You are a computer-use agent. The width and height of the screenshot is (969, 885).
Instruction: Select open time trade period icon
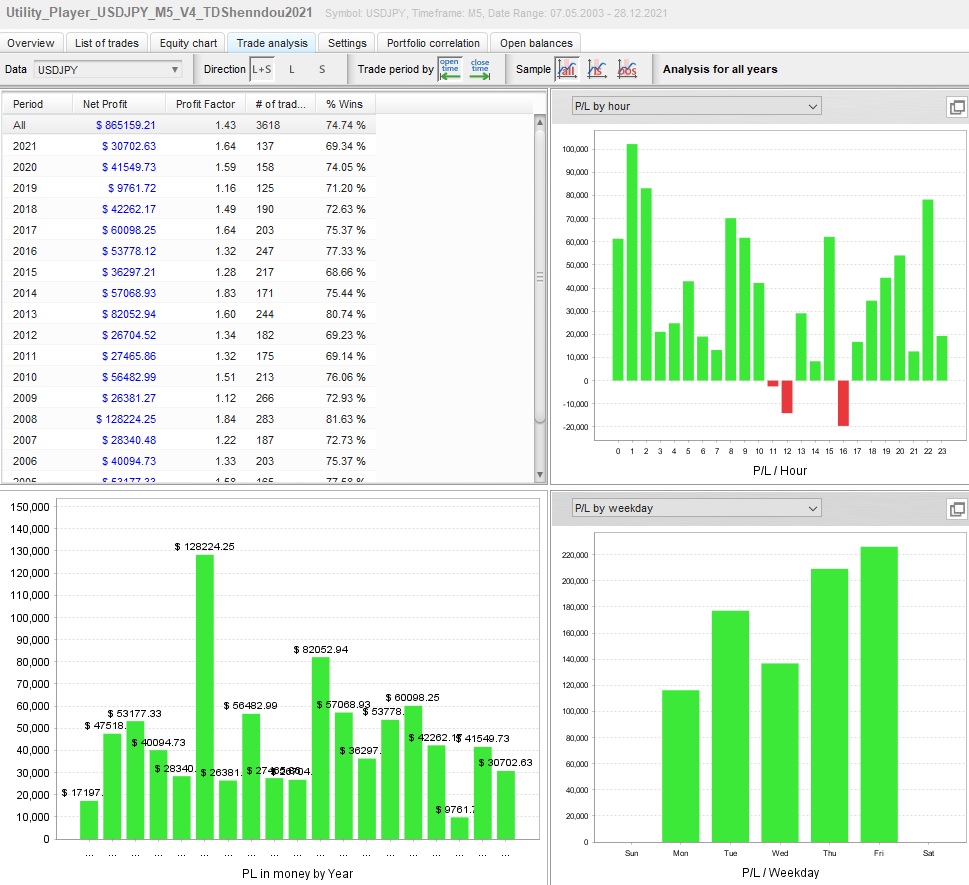(x=450, y=69)
